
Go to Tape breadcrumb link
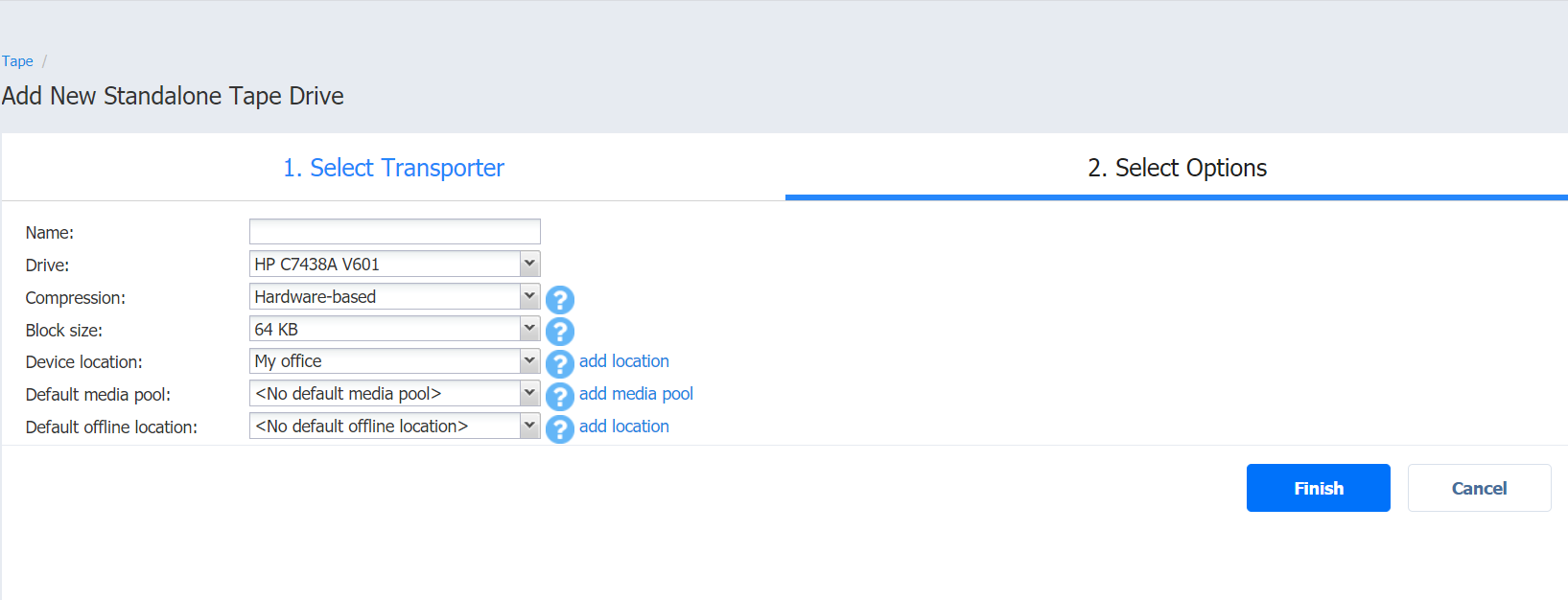(17, 61)
